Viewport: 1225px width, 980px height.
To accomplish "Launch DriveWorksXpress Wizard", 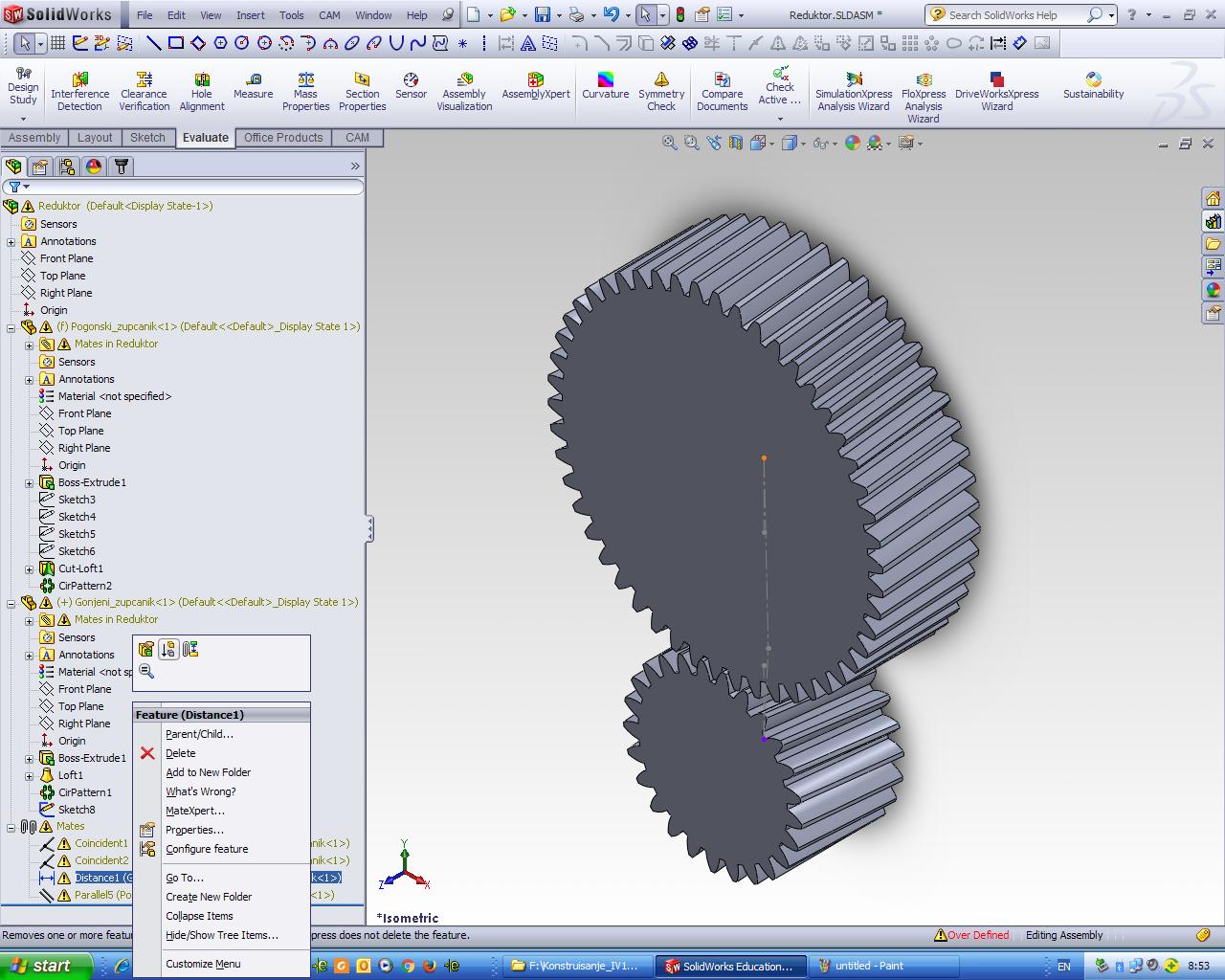I will 996,92.
